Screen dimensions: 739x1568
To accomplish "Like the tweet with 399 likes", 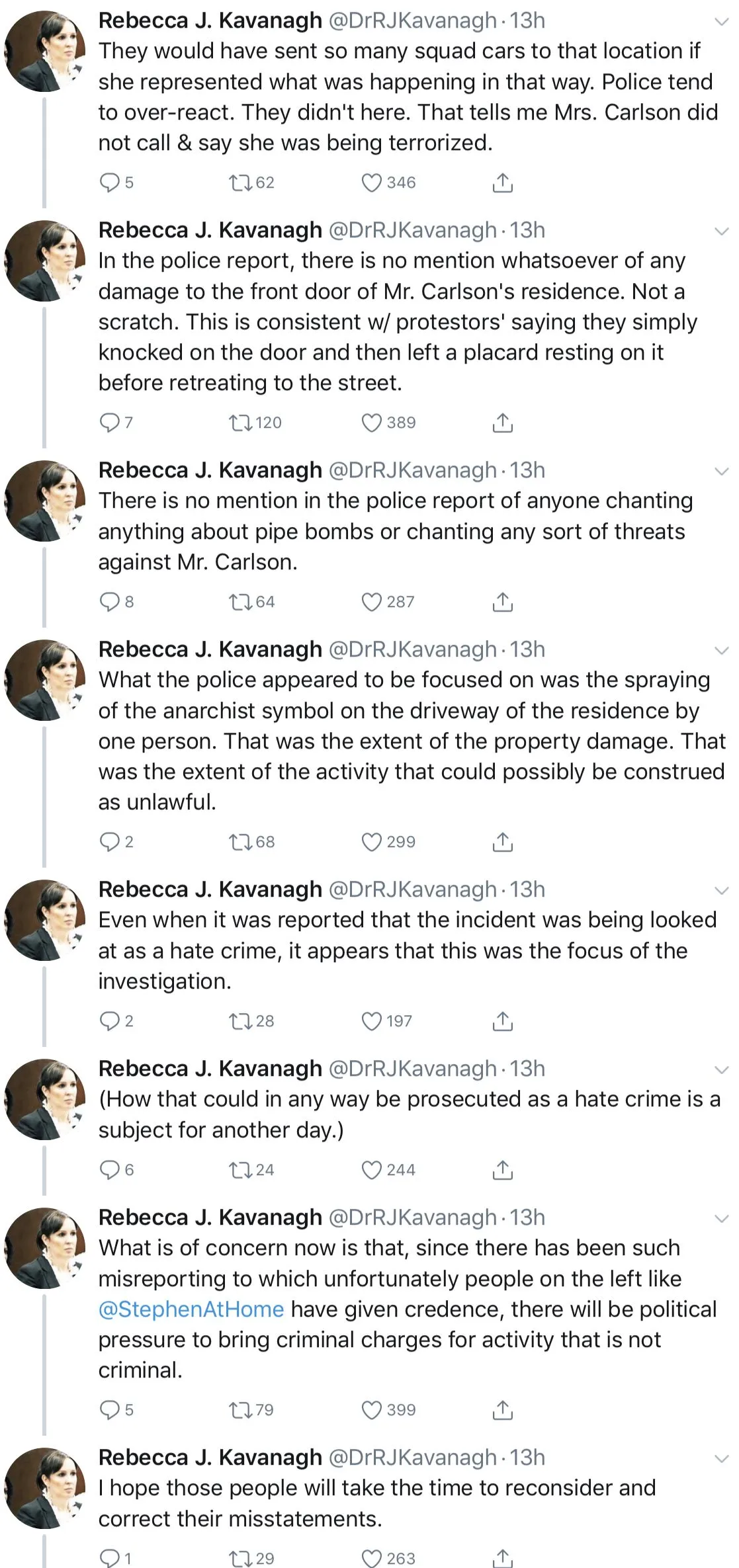I will pos(371,1410).
